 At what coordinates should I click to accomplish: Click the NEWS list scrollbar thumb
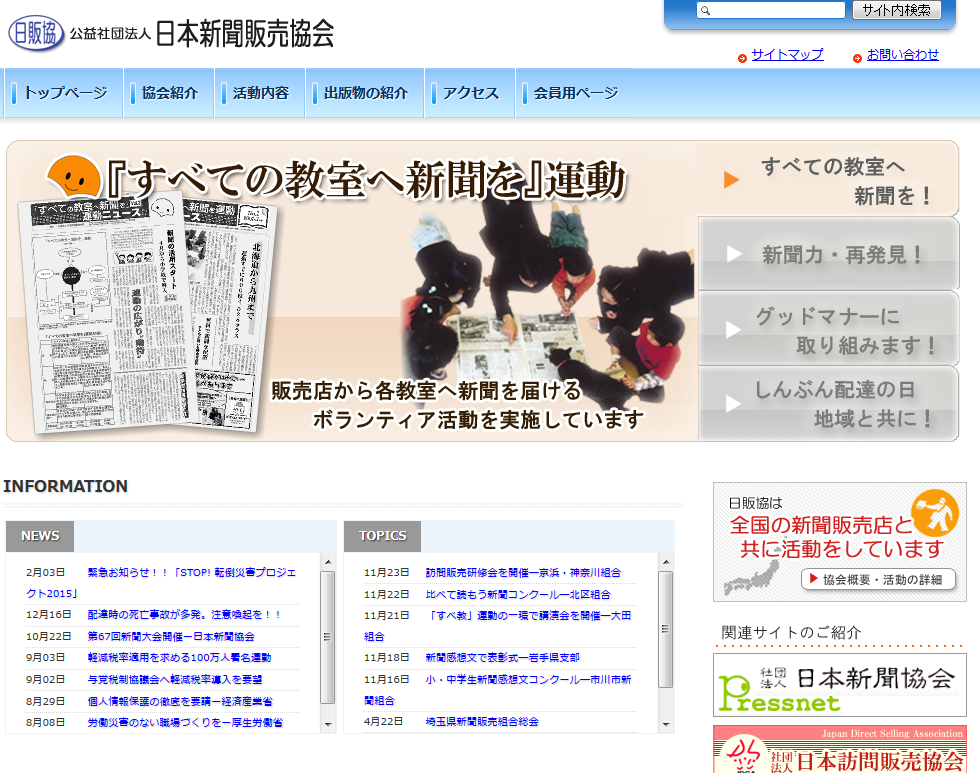coord(328,637)
